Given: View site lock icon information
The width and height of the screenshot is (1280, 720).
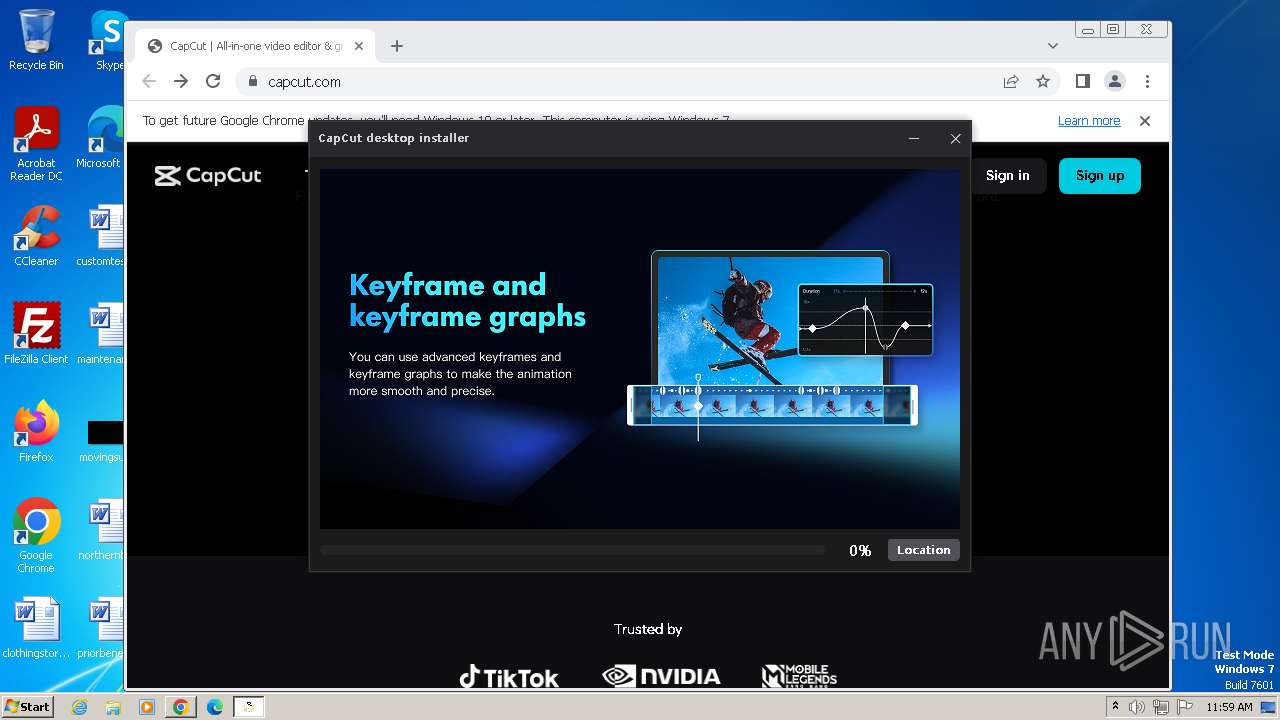Looking at the screenshot, I should click(x=253, y=82).
